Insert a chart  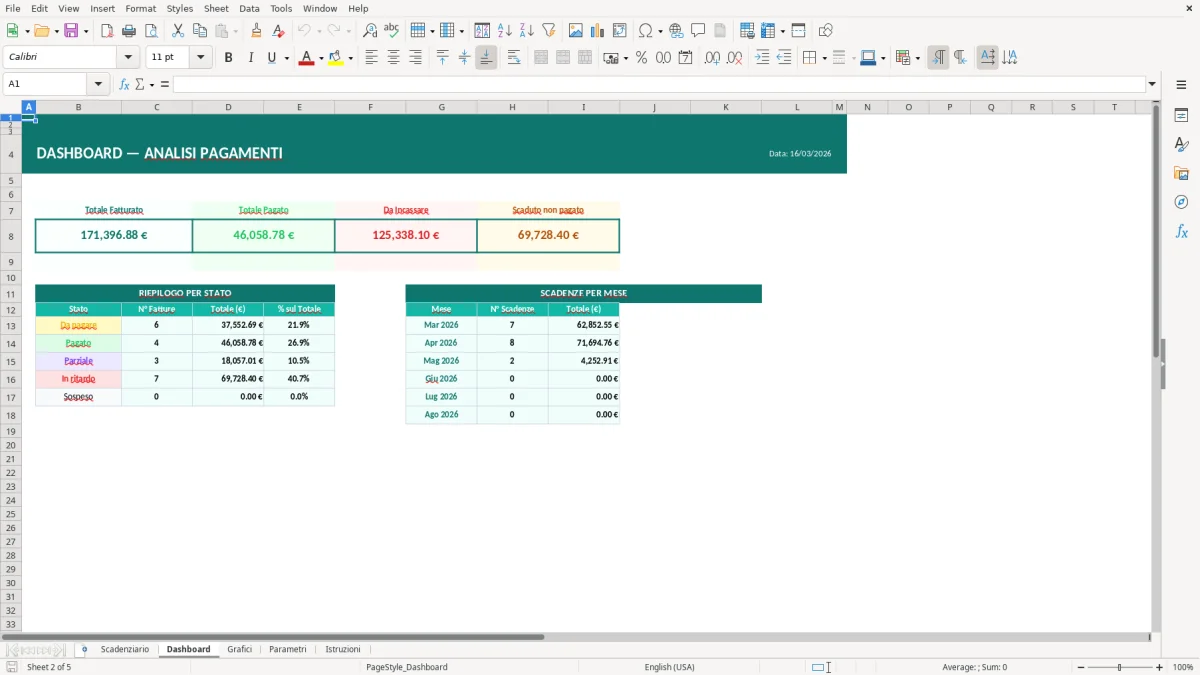(x=598, y=31)
